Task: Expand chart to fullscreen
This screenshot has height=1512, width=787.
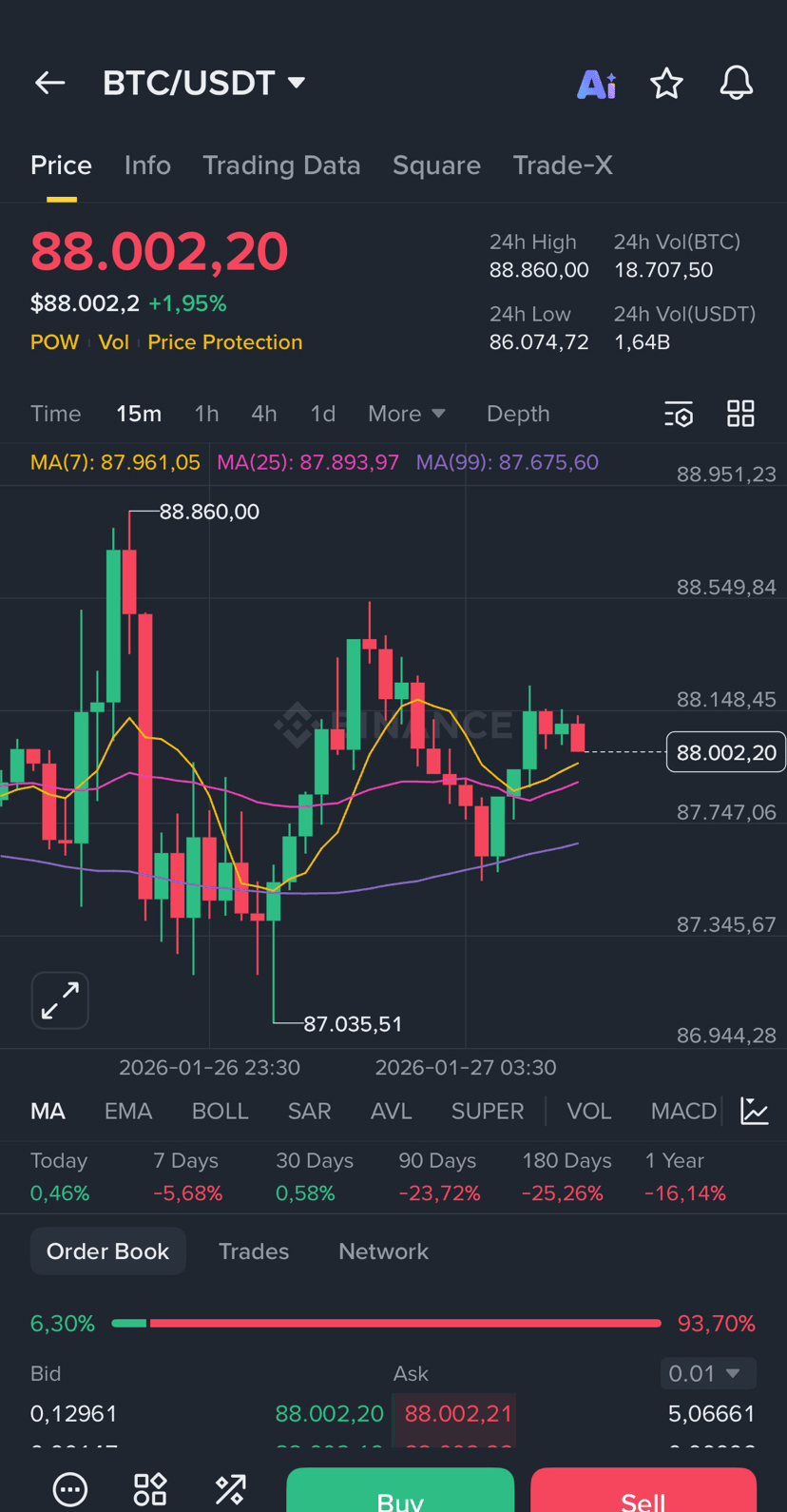Action: tap(60, 1000)
